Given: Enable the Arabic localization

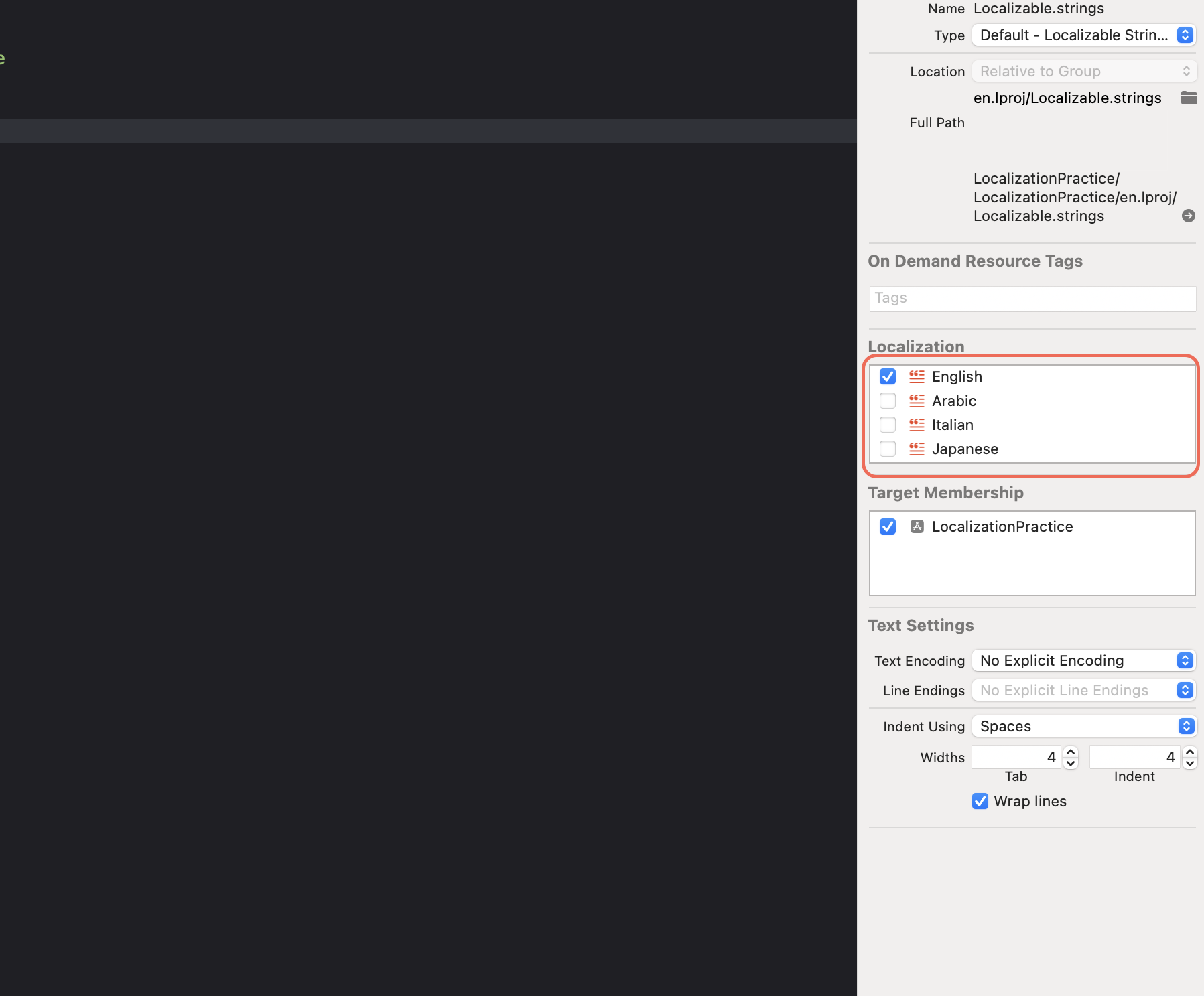Looking at the screenshot, I should (x=888, y=401).
